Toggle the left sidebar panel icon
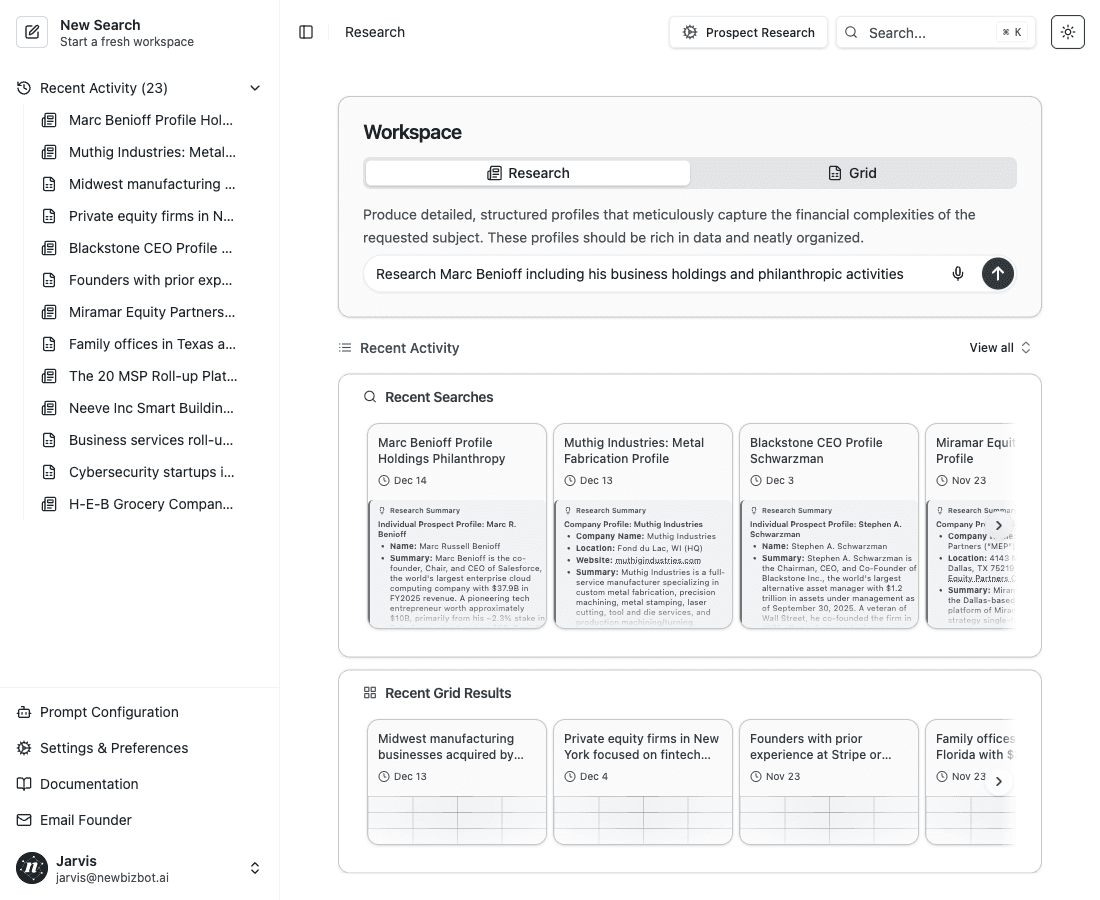 (305, 31)
